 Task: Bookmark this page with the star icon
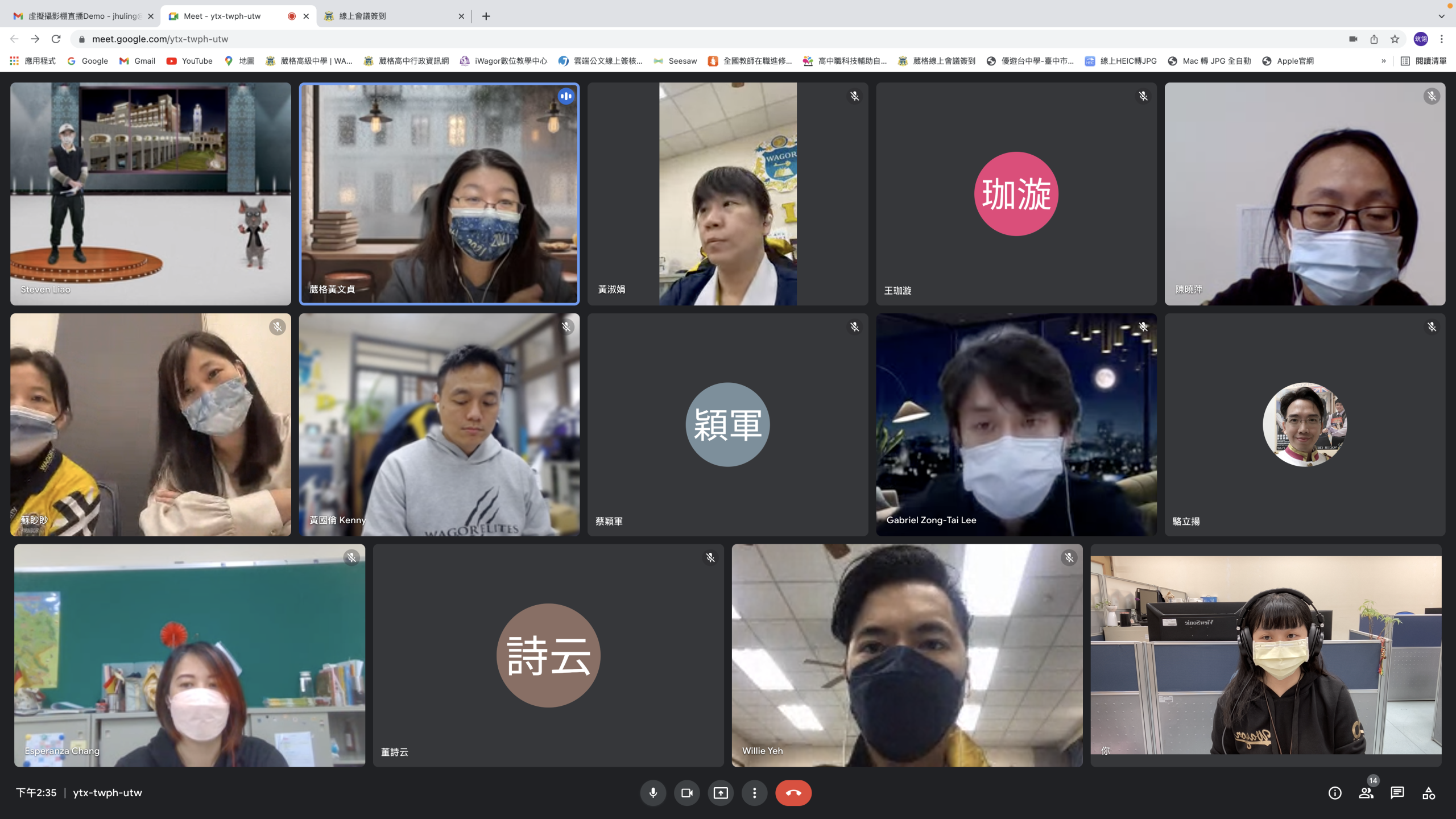coord(1395,39)
